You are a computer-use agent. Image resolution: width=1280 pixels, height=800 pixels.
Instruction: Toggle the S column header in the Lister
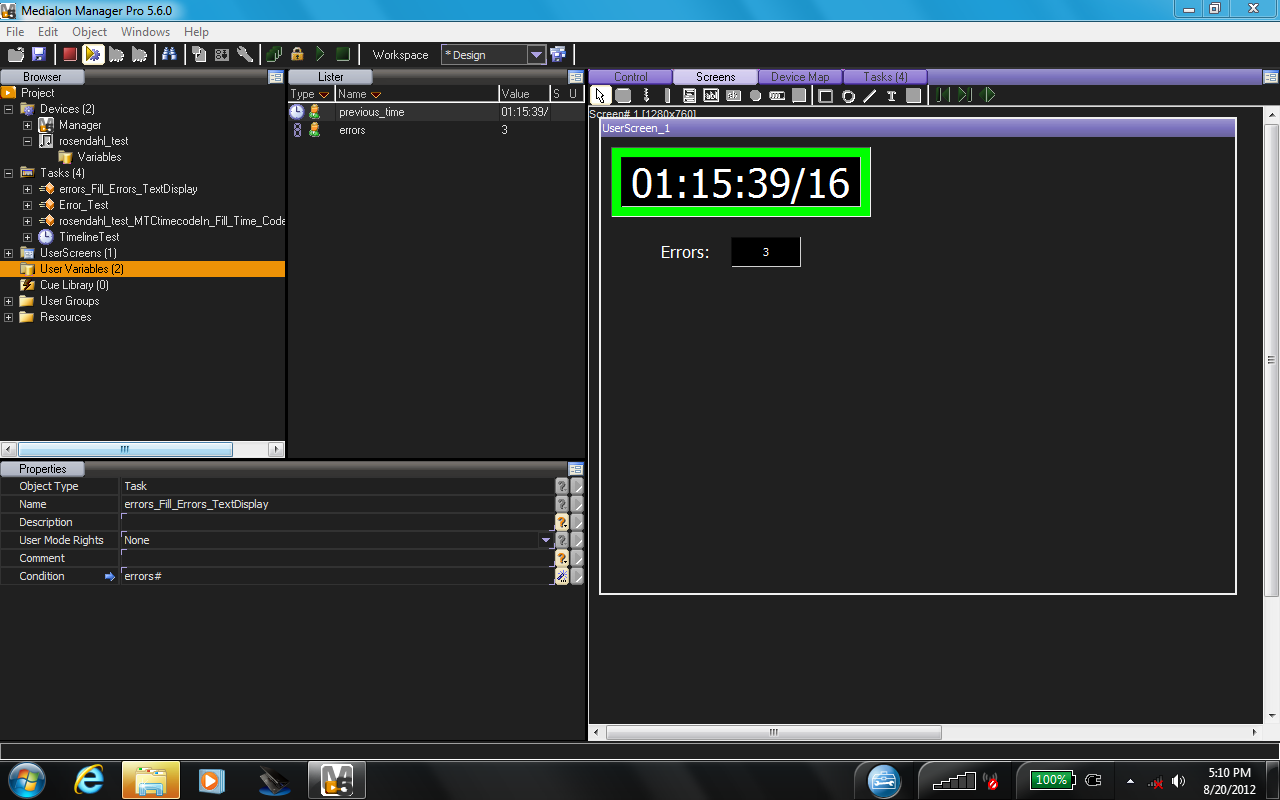click(557, 92)
